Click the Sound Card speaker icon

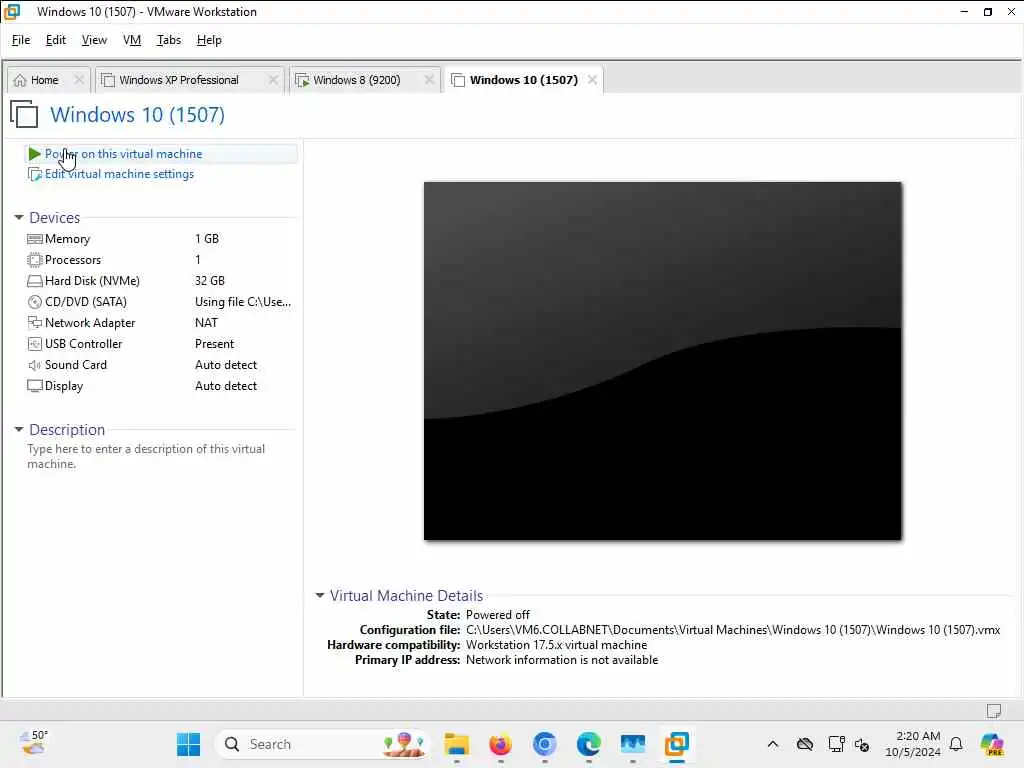tap(35, 365)
